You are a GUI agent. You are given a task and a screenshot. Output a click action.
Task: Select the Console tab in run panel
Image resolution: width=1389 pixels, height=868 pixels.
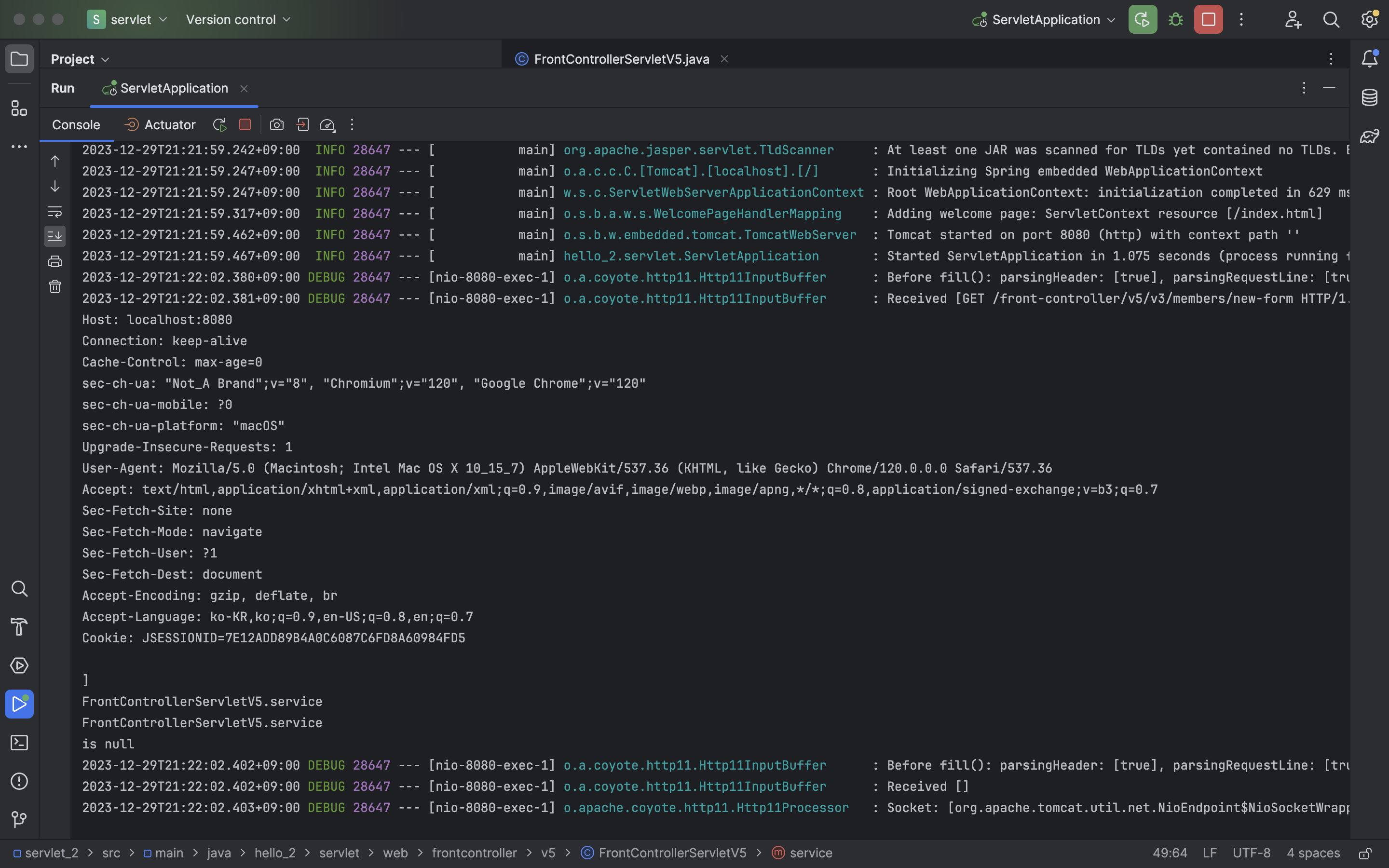pyautogui.click(x=76, y=124)
